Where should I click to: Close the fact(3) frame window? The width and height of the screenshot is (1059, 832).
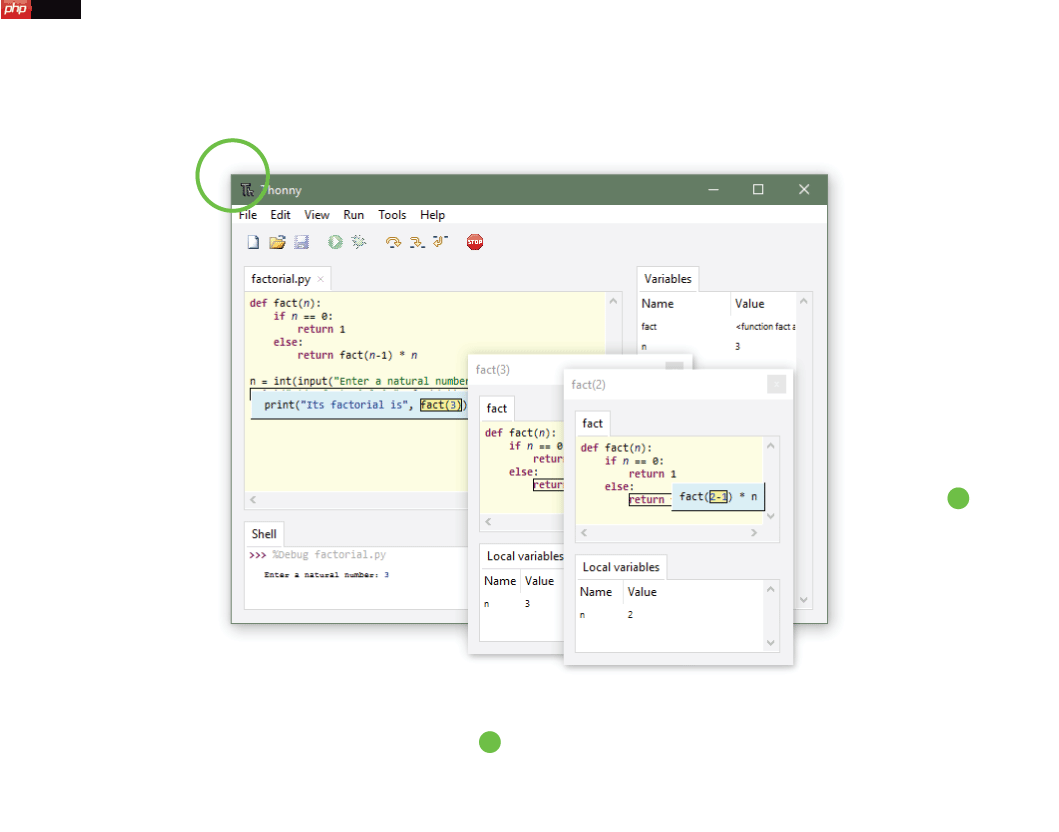tap(674, 365)
